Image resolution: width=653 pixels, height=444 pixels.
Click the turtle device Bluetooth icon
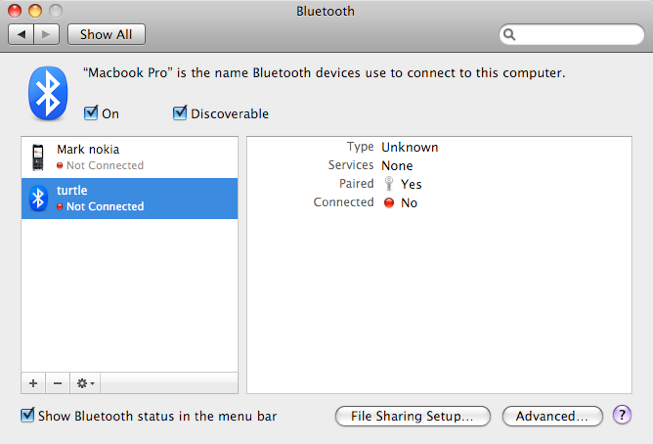(39, 198)
